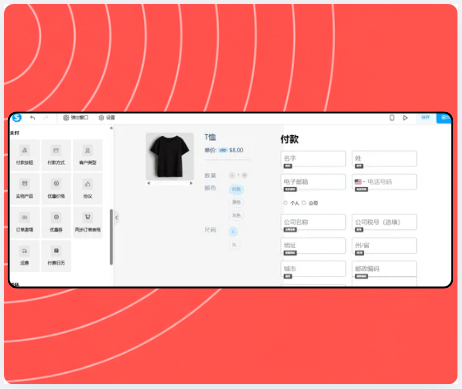Add the 付费日历 paid calendar component
The image size is (462, 389).
tap(56, 256)
